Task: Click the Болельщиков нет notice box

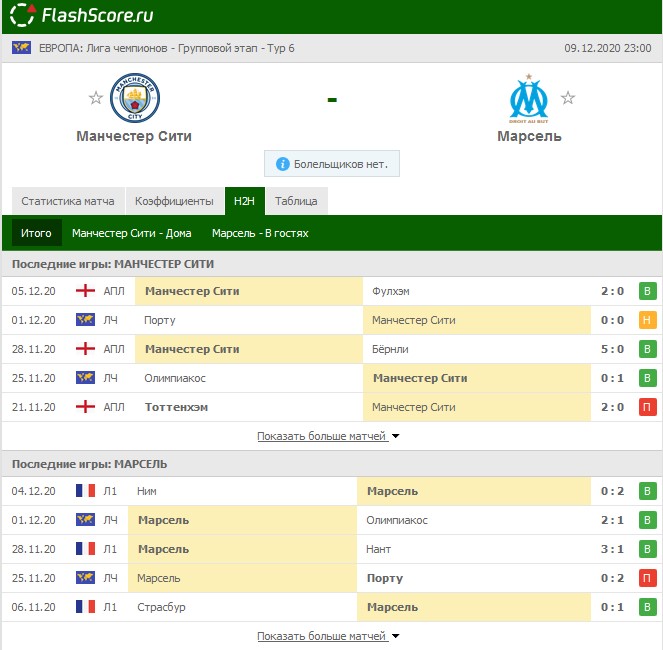Action: [x=332, y=164]
